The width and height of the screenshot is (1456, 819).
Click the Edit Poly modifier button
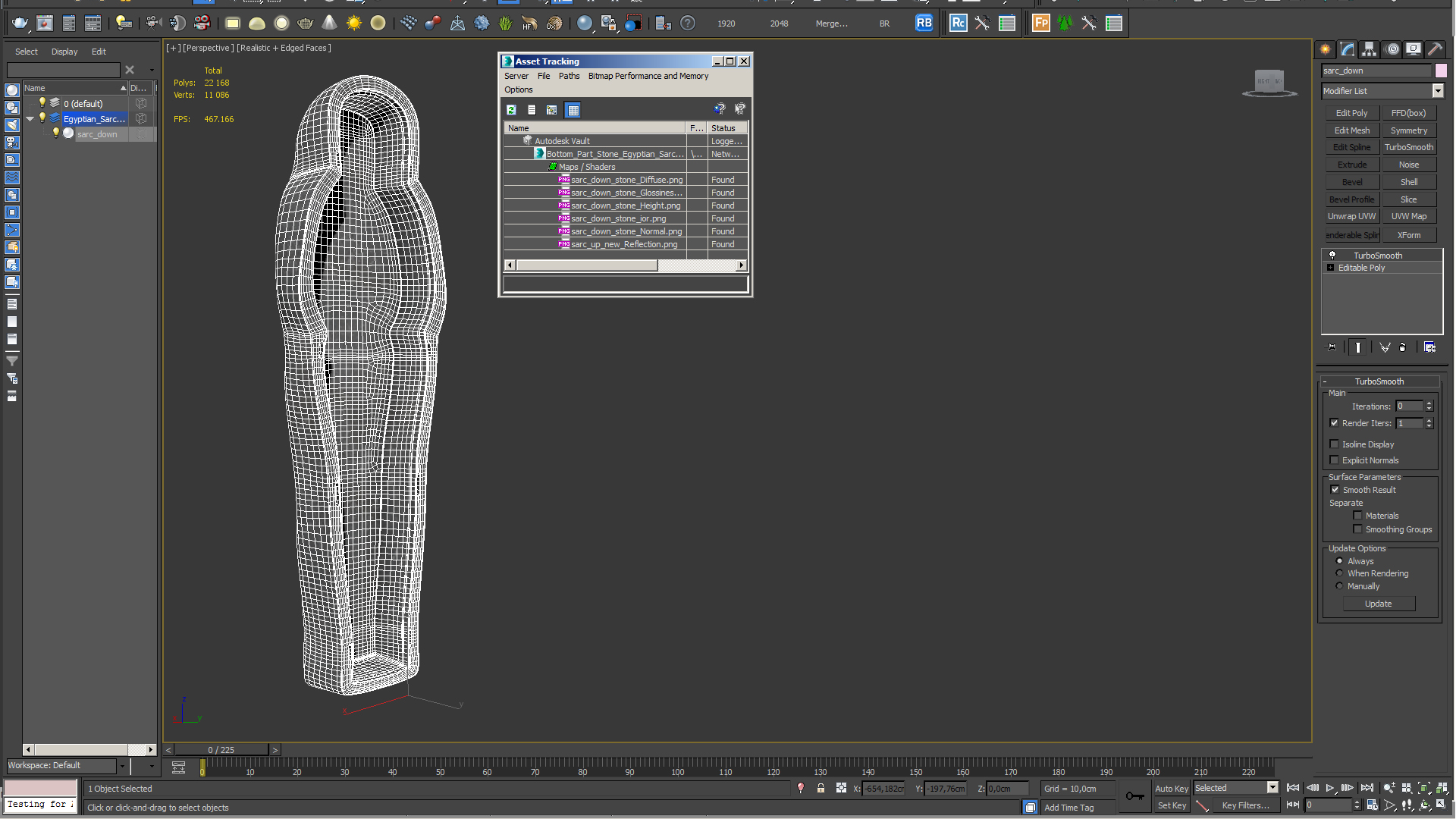pyautogui.click(x=1352, y=113)
